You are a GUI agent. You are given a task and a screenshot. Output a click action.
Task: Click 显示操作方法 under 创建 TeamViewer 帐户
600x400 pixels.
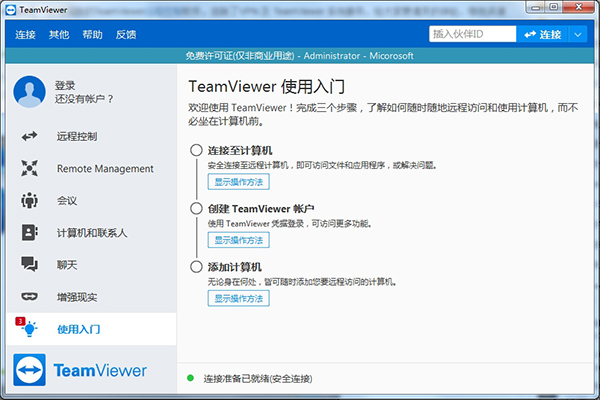(239, 240)
